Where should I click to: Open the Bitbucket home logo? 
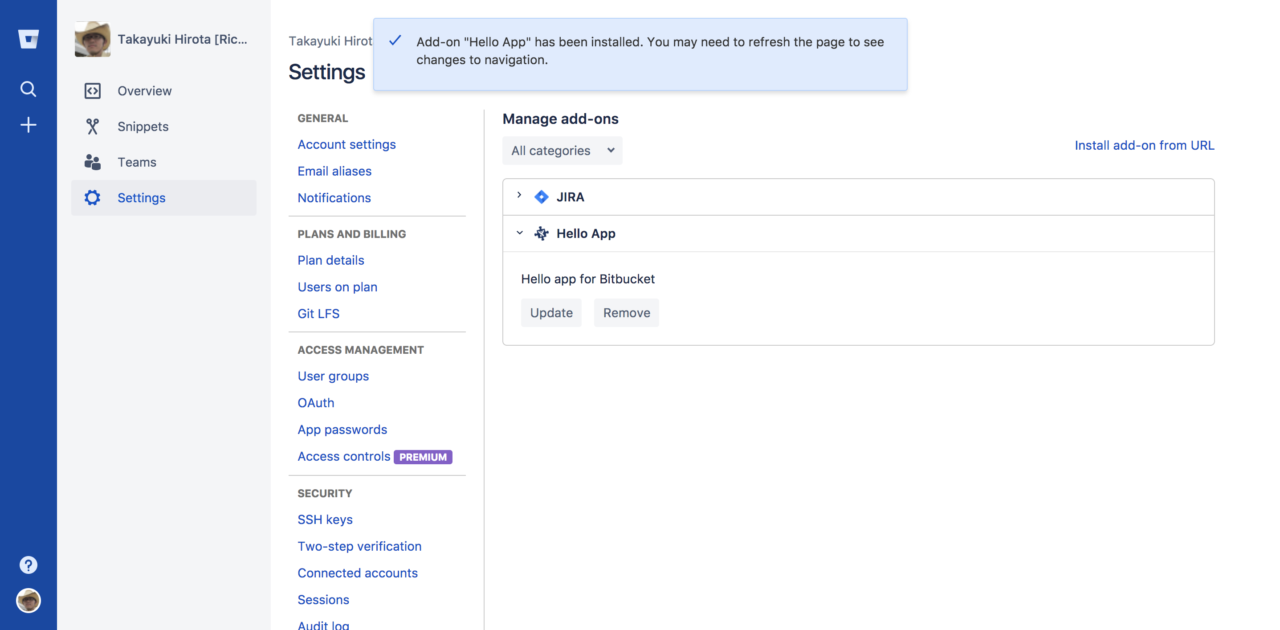point(28,40)
